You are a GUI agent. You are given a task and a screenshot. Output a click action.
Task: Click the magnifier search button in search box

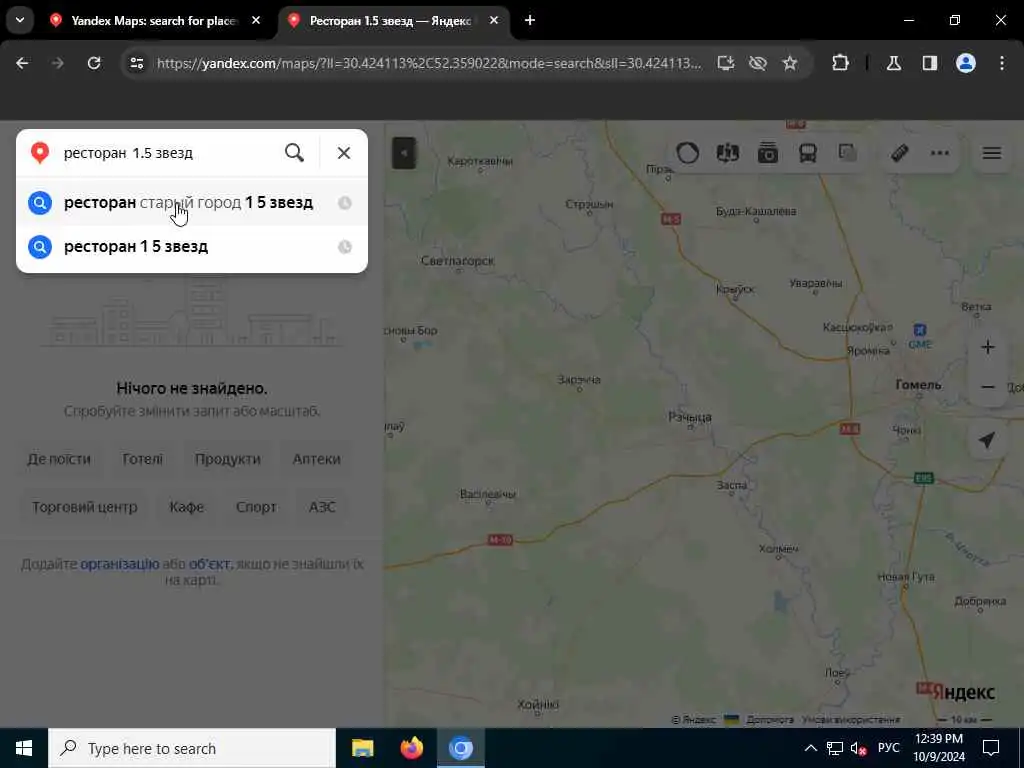(x=294, y=153)
